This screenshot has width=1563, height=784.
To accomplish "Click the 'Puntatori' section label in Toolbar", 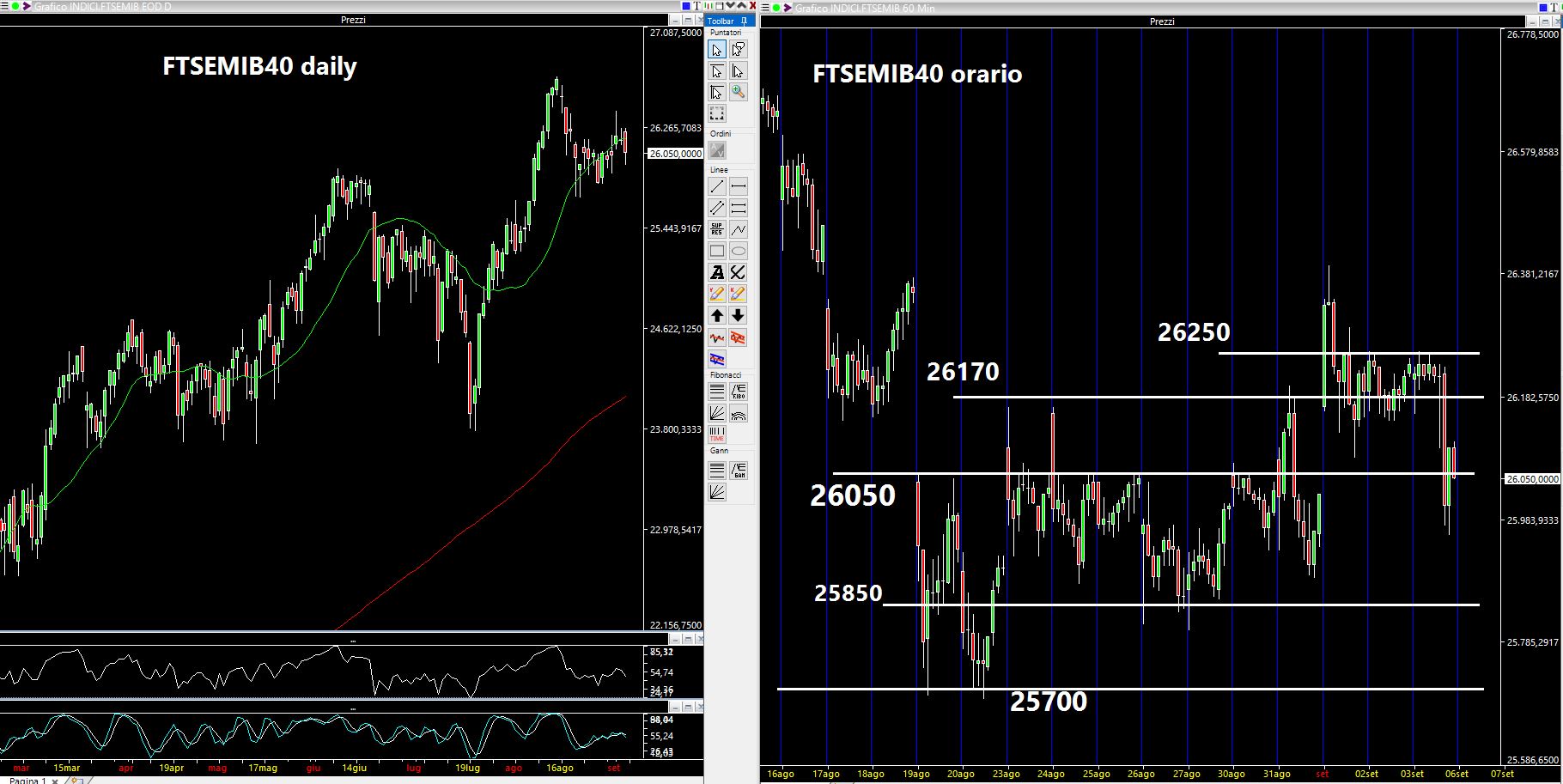I will pos(726,33).
